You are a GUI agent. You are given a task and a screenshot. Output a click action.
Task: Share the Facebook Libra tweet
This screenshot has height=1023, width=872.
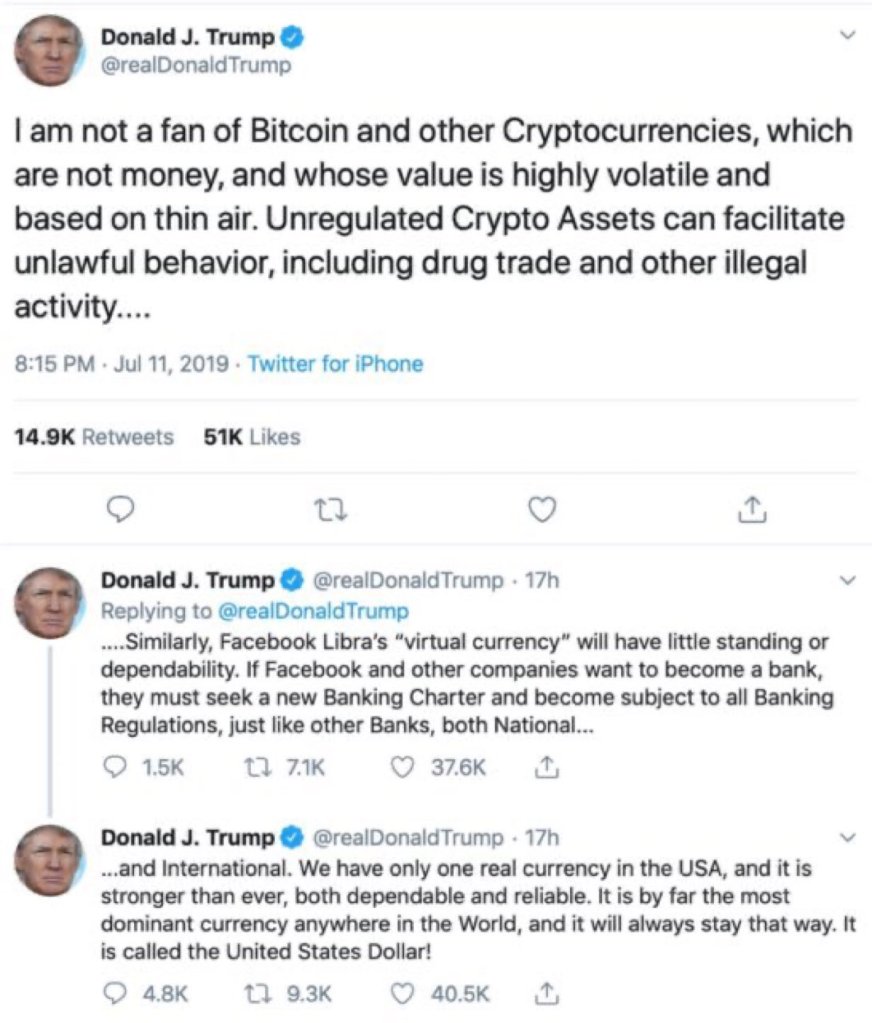[x=546, y=768]
